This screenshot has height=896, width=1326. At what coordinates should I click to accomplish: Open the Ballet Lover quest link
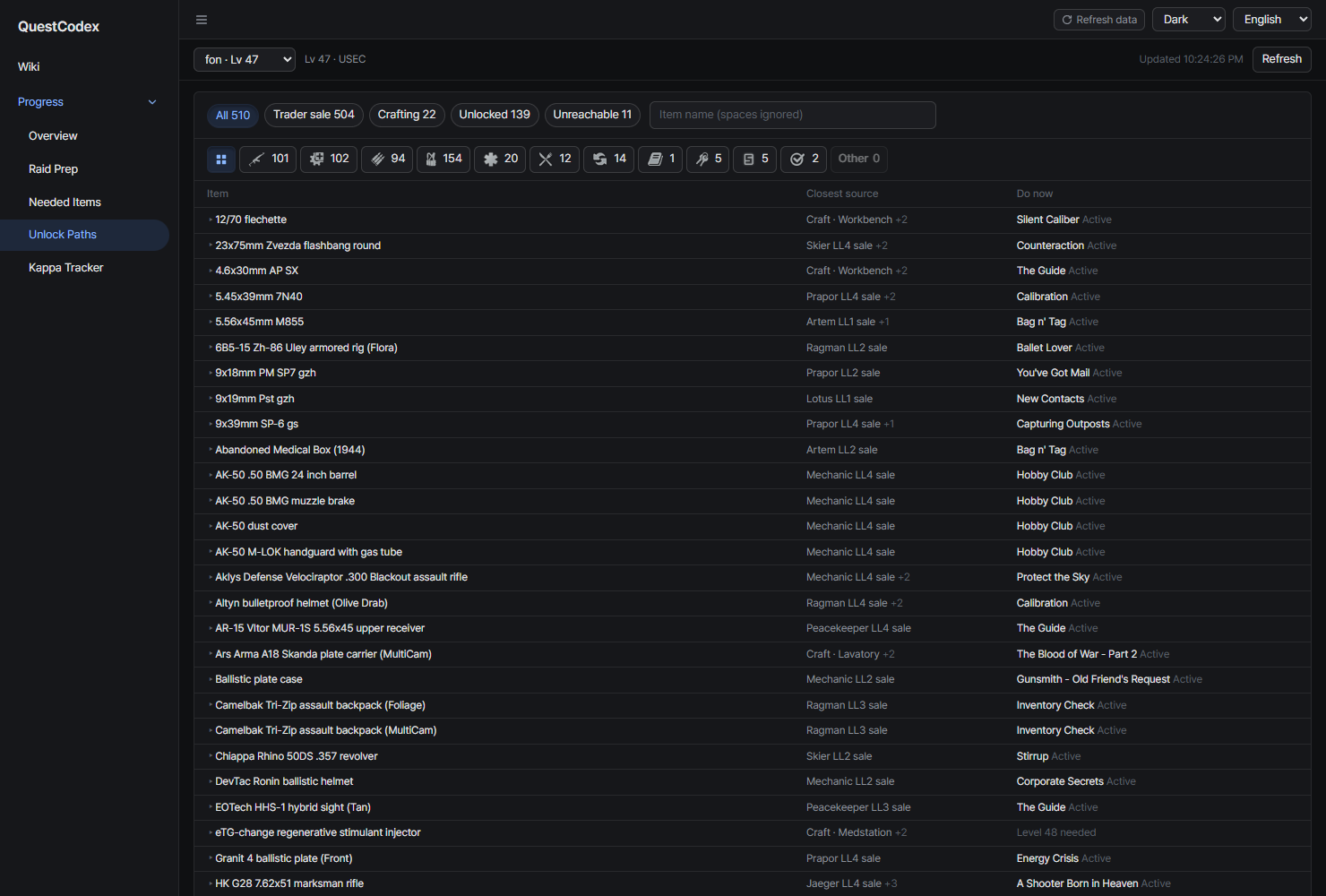tap(1044, 348)
